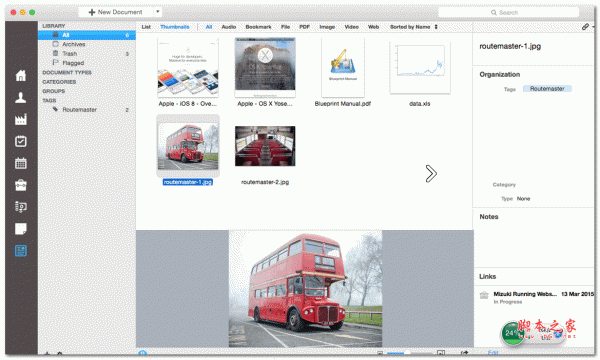
Task: Click the Archives box icon
Action: (55, 44)
